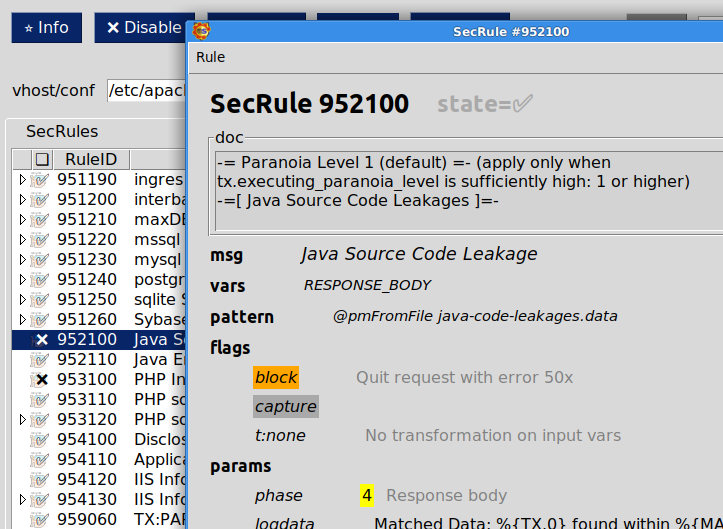Click the yellow phase 4 value

coord(367,495)
